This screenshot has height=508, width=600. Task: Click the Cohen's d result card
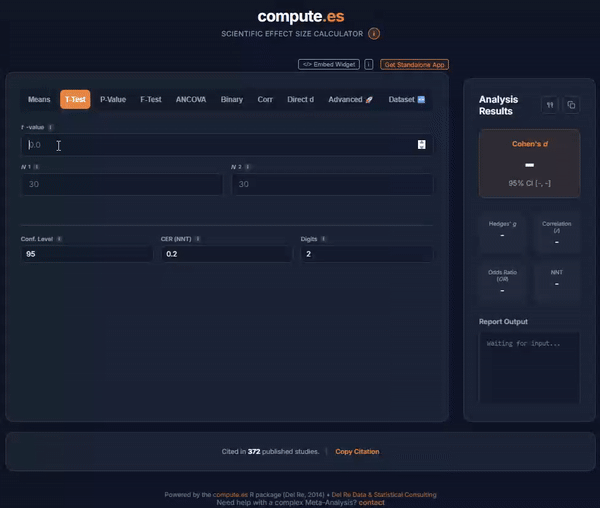coord(529,163)
